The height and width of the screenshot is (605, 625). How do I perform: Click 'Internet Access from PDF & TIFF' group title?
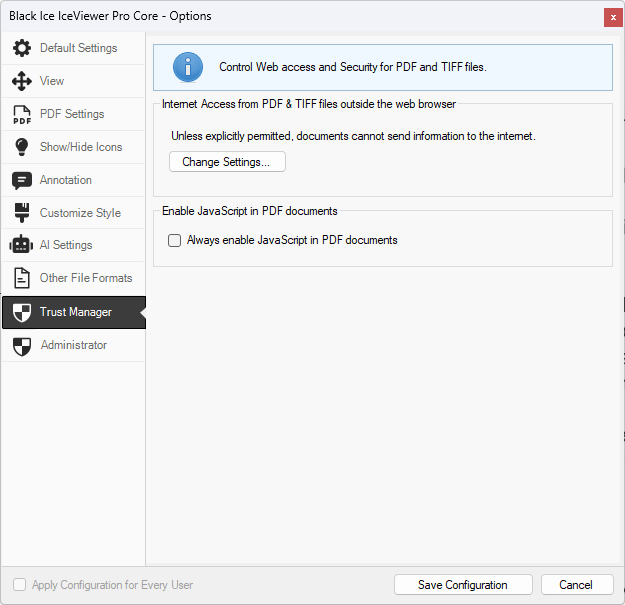tap(309, 104)
